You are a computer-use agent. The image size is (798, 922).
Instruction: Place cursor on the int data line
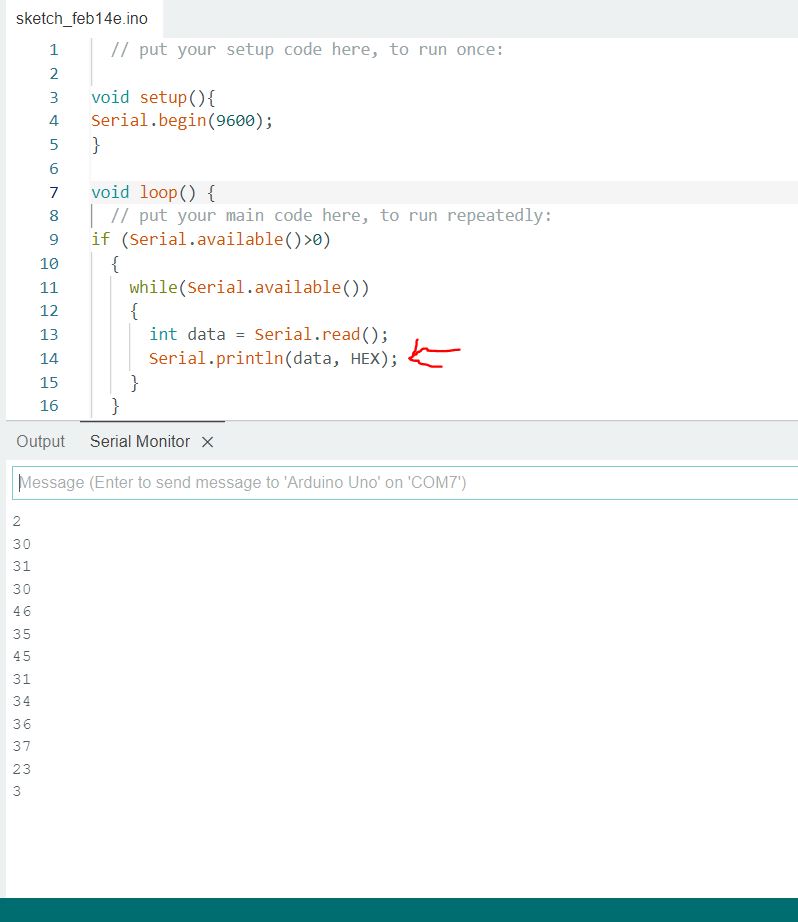267,334
